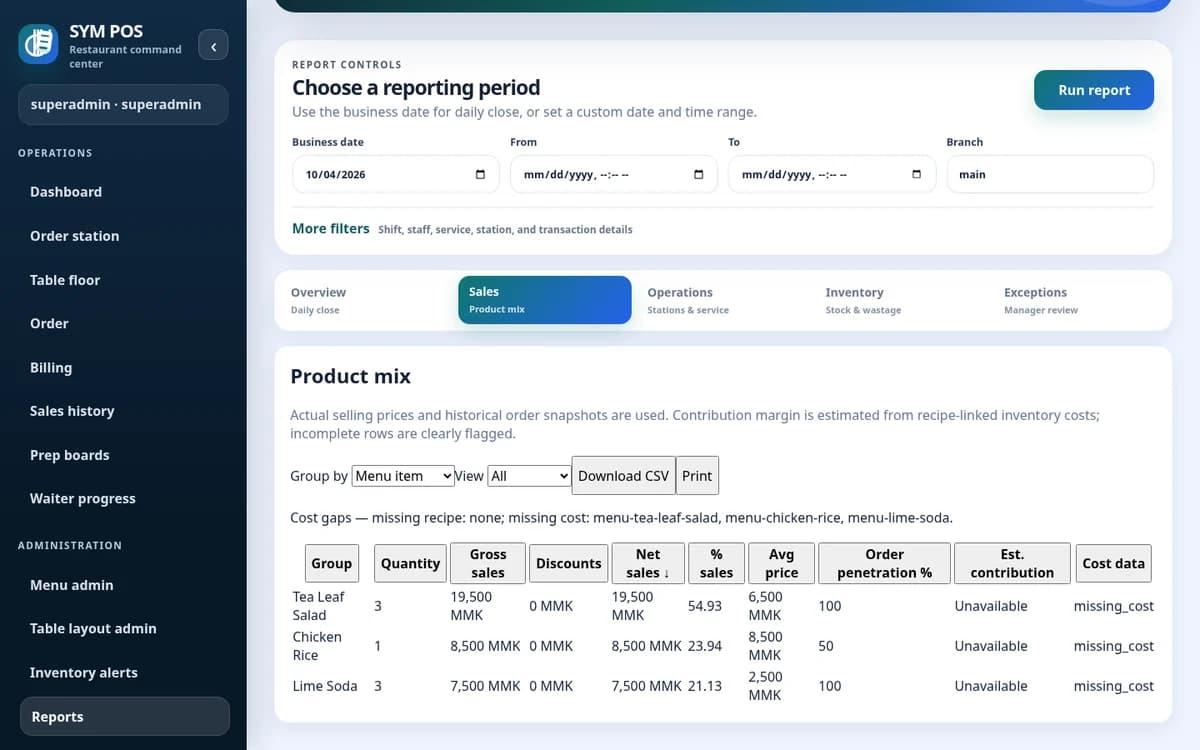Sort table by Quantity column header
This screenshot has width=1200, height=750.
tap(410, 563)
